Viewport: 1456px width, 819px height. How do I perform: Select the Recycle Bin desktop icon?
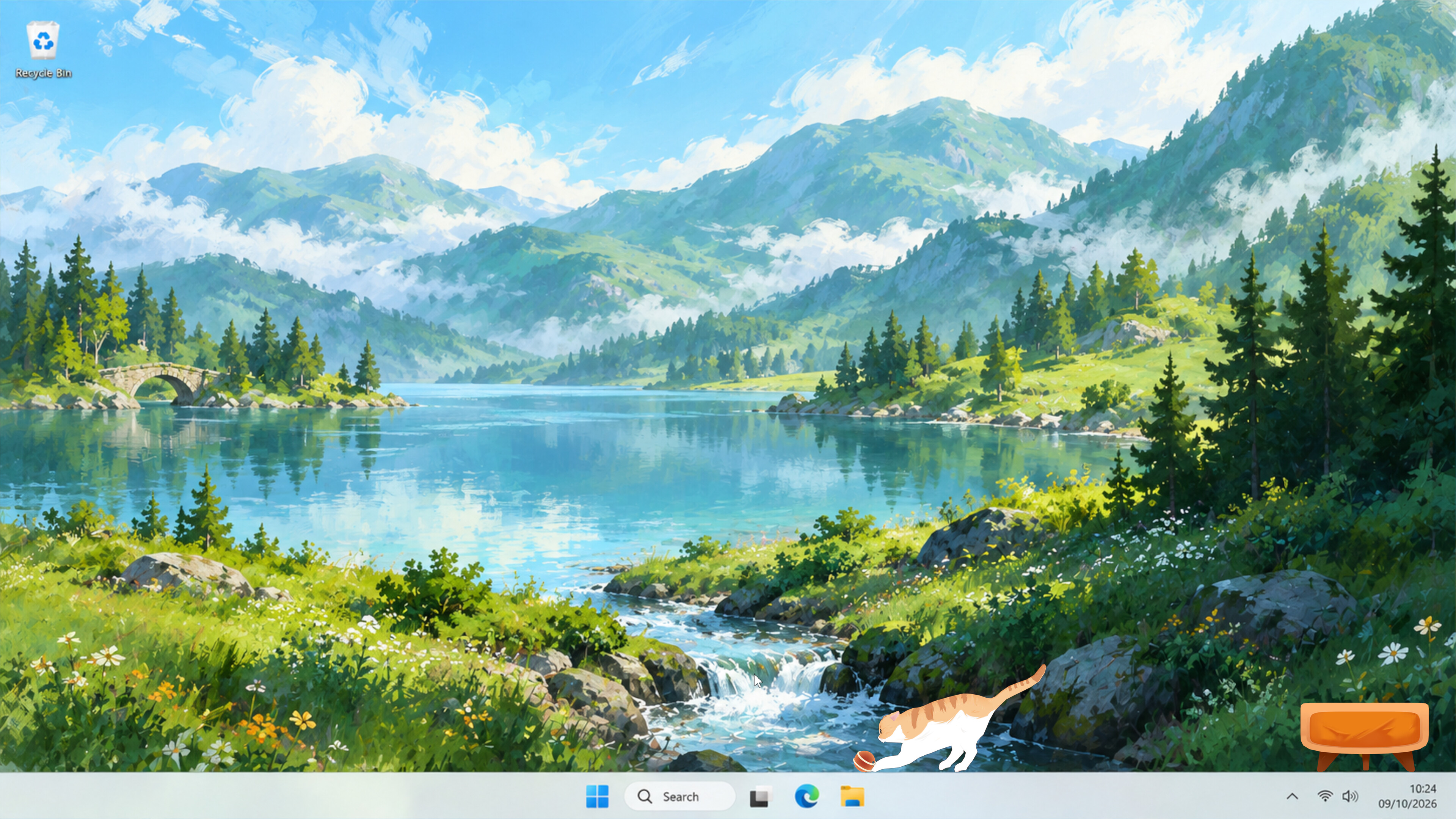[44, 50]
